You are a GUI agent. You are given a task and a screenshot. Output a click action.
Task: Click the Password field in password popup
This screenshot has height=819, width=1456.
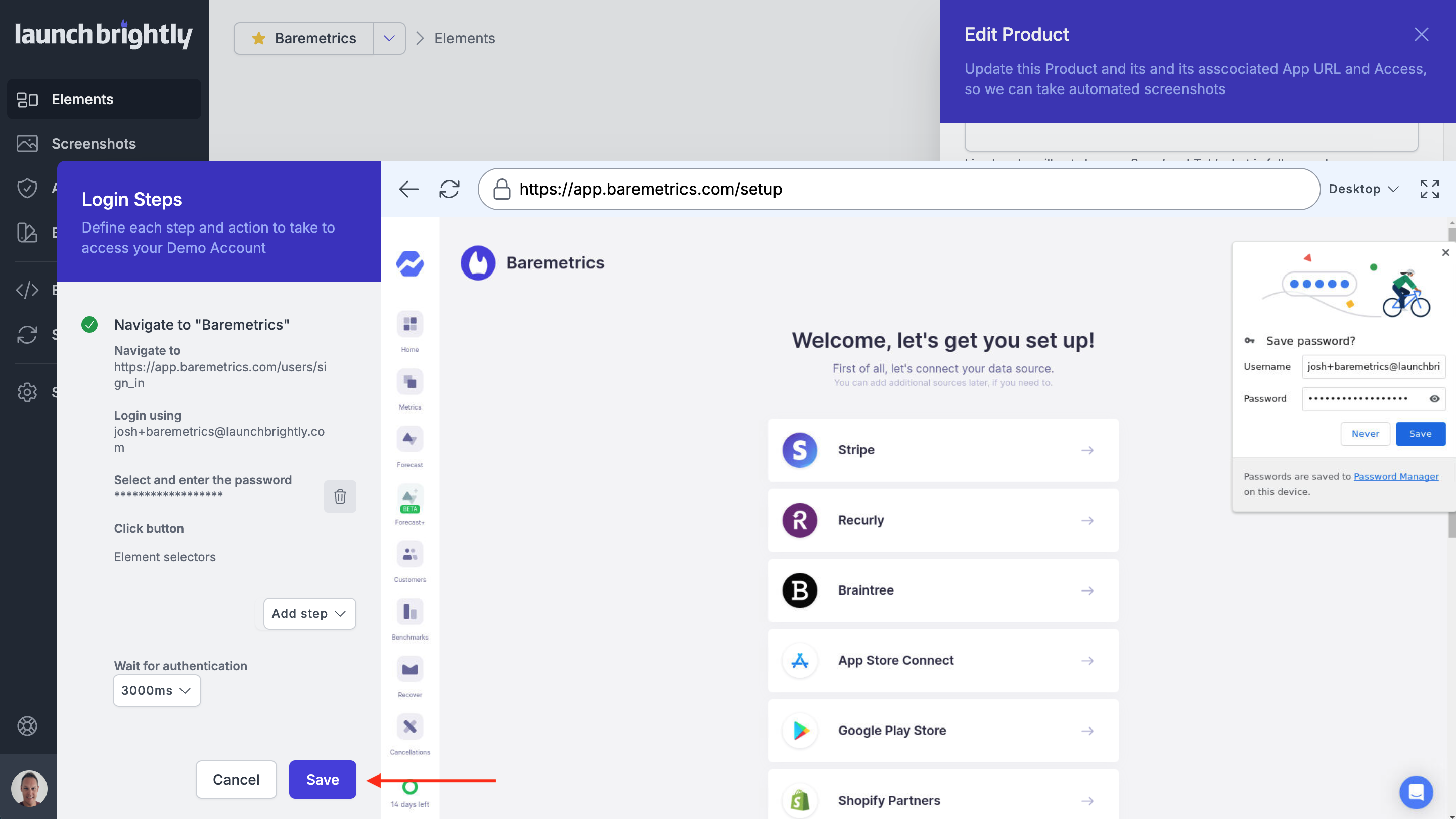coord(1374,398)
